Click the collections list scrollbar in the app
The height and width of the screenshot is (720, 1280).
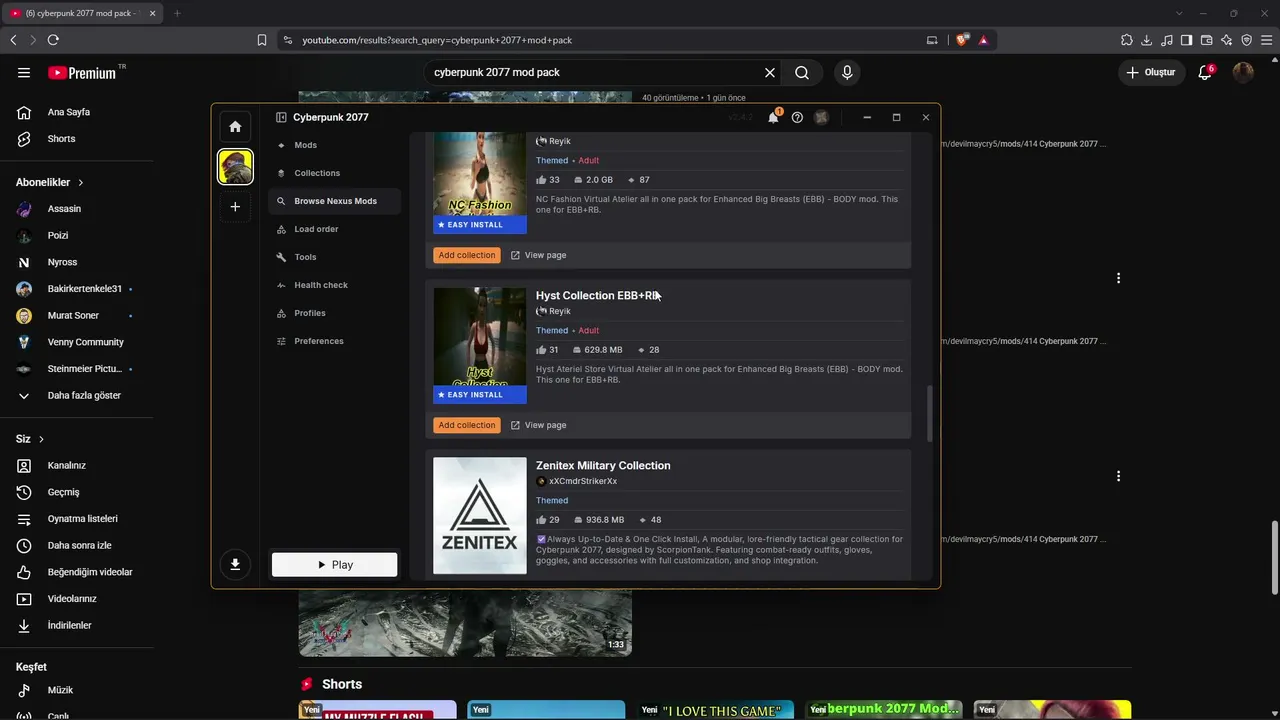(930, 414)
